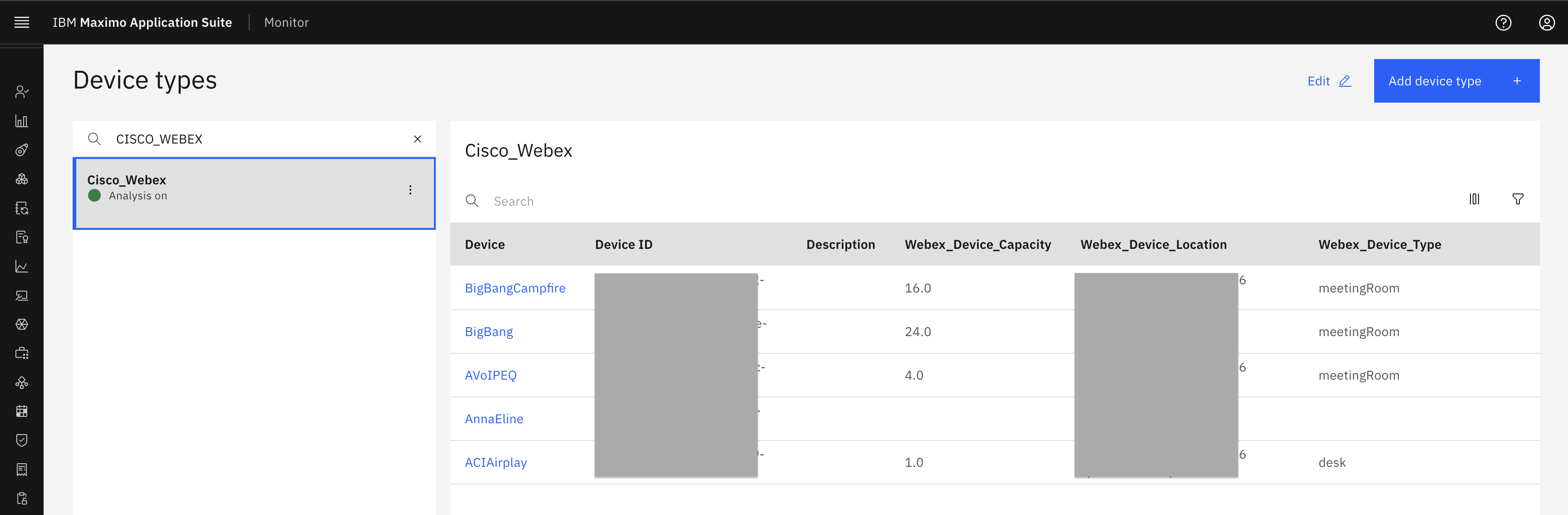Click the hexagon mesh sidebar icon
The height and width of the screenshot is (515, 1568).
click(x=22, y=324)
